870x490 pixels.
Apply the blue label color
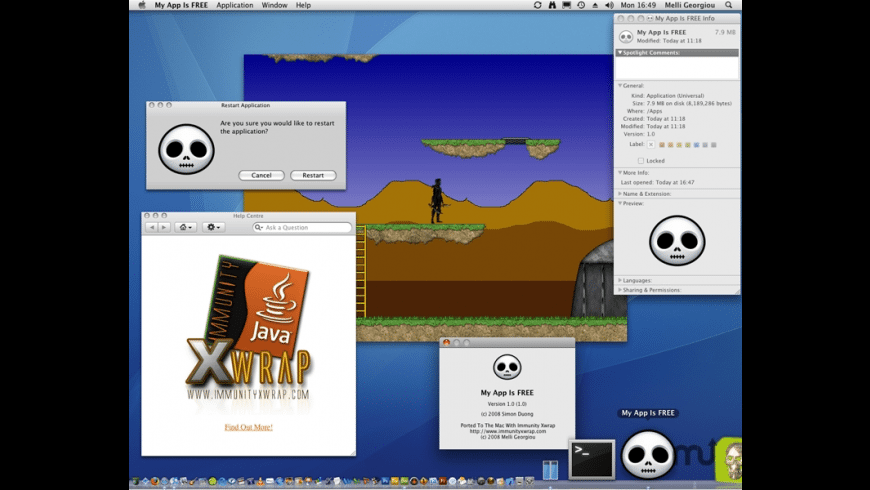696,145
